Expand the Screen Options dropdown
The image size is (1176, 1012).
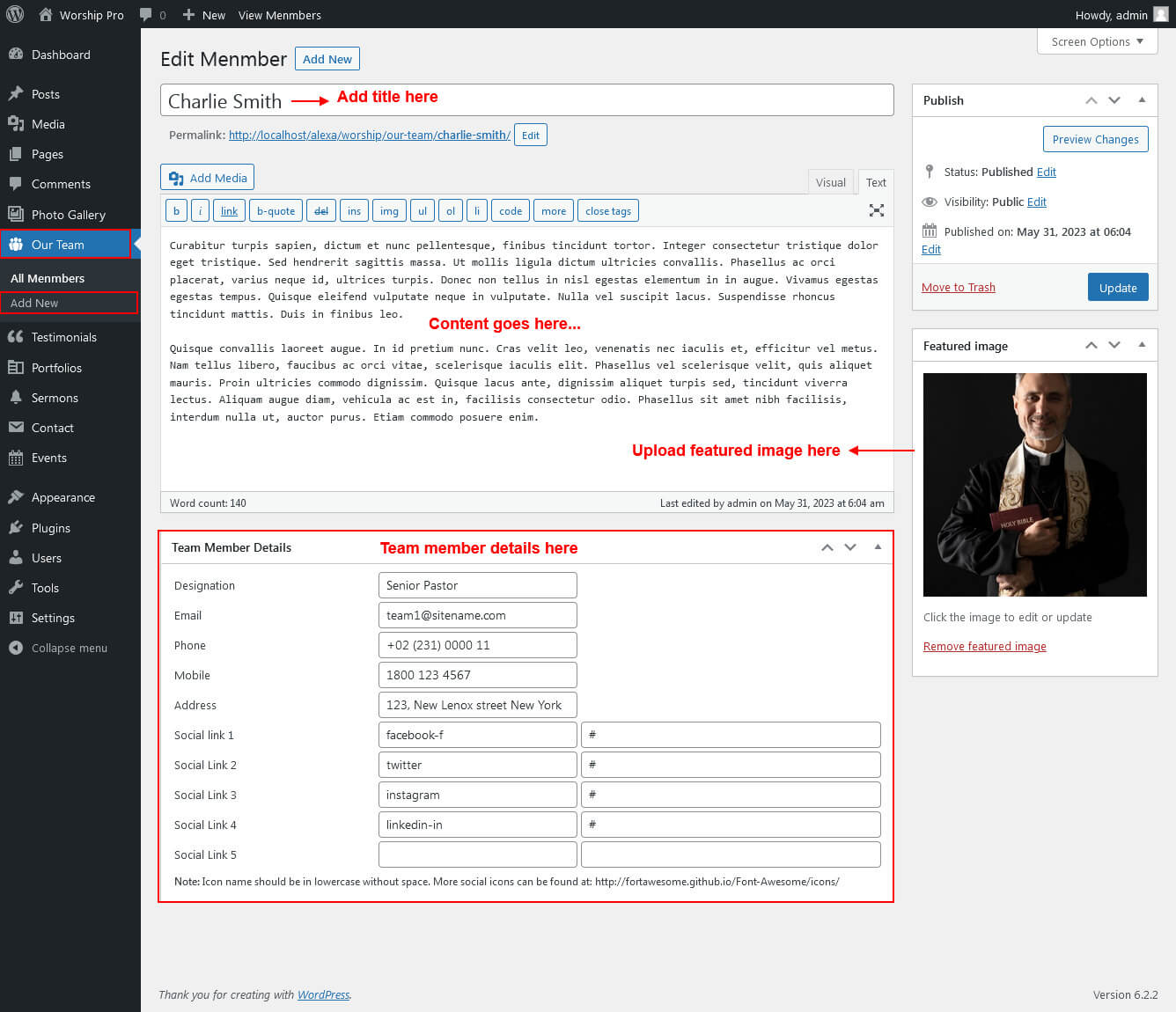tap(1097, 41)
